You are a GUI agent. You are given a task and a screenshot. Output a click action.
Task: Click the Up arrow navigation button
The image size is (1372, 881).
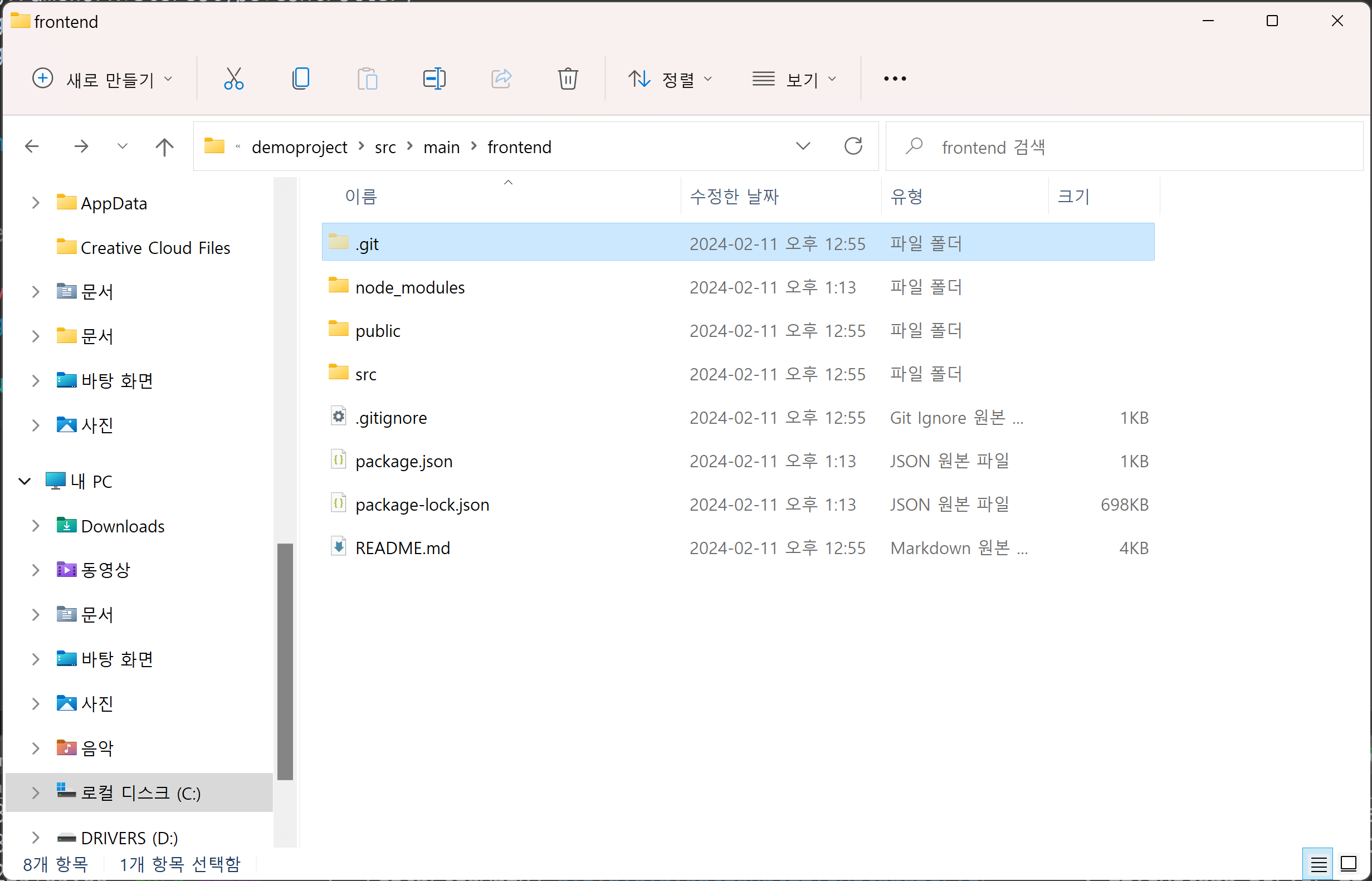click(164, 147)
